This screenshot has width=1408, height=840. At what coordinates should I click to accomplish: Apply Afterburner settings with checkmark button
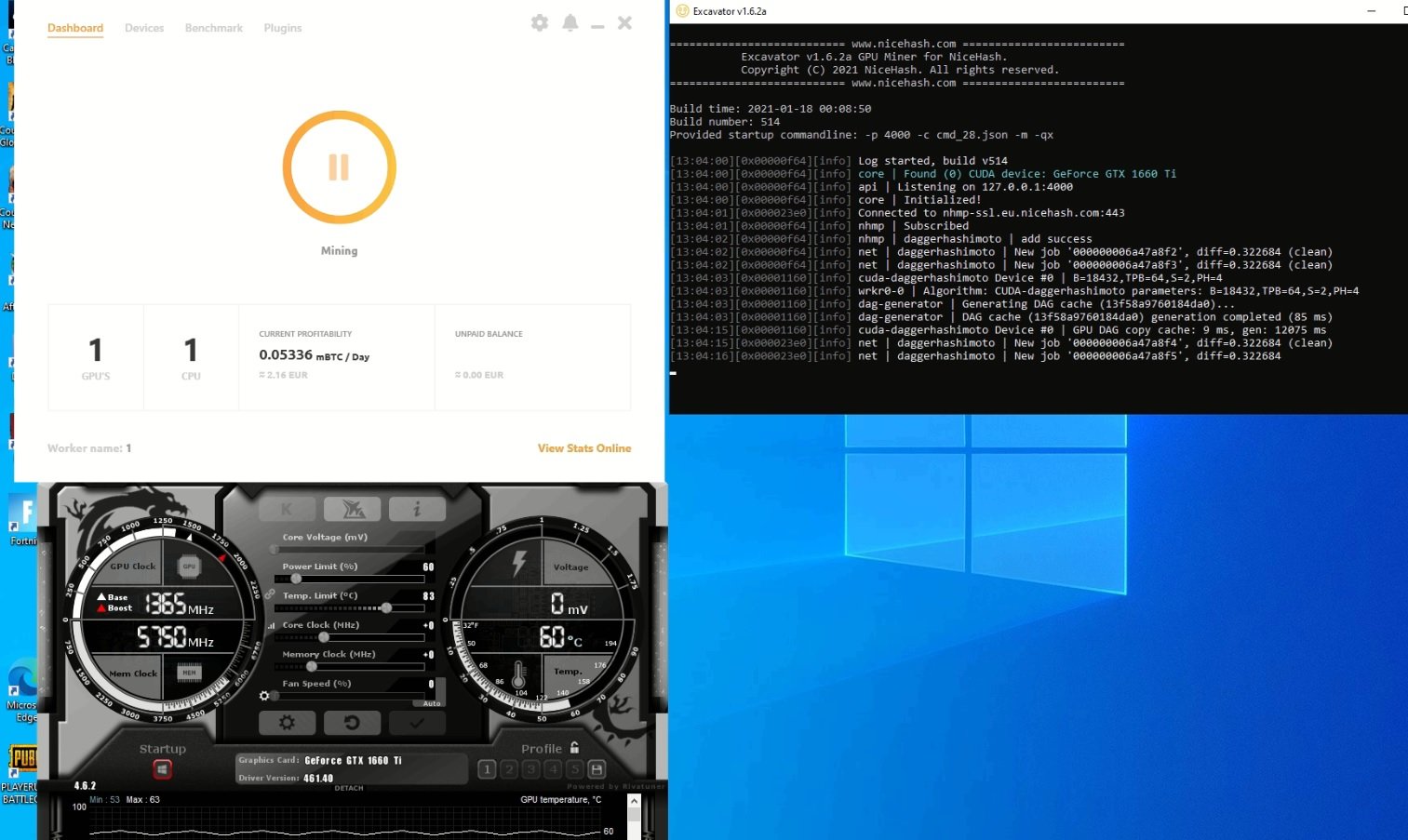click(x=417, y=723)
